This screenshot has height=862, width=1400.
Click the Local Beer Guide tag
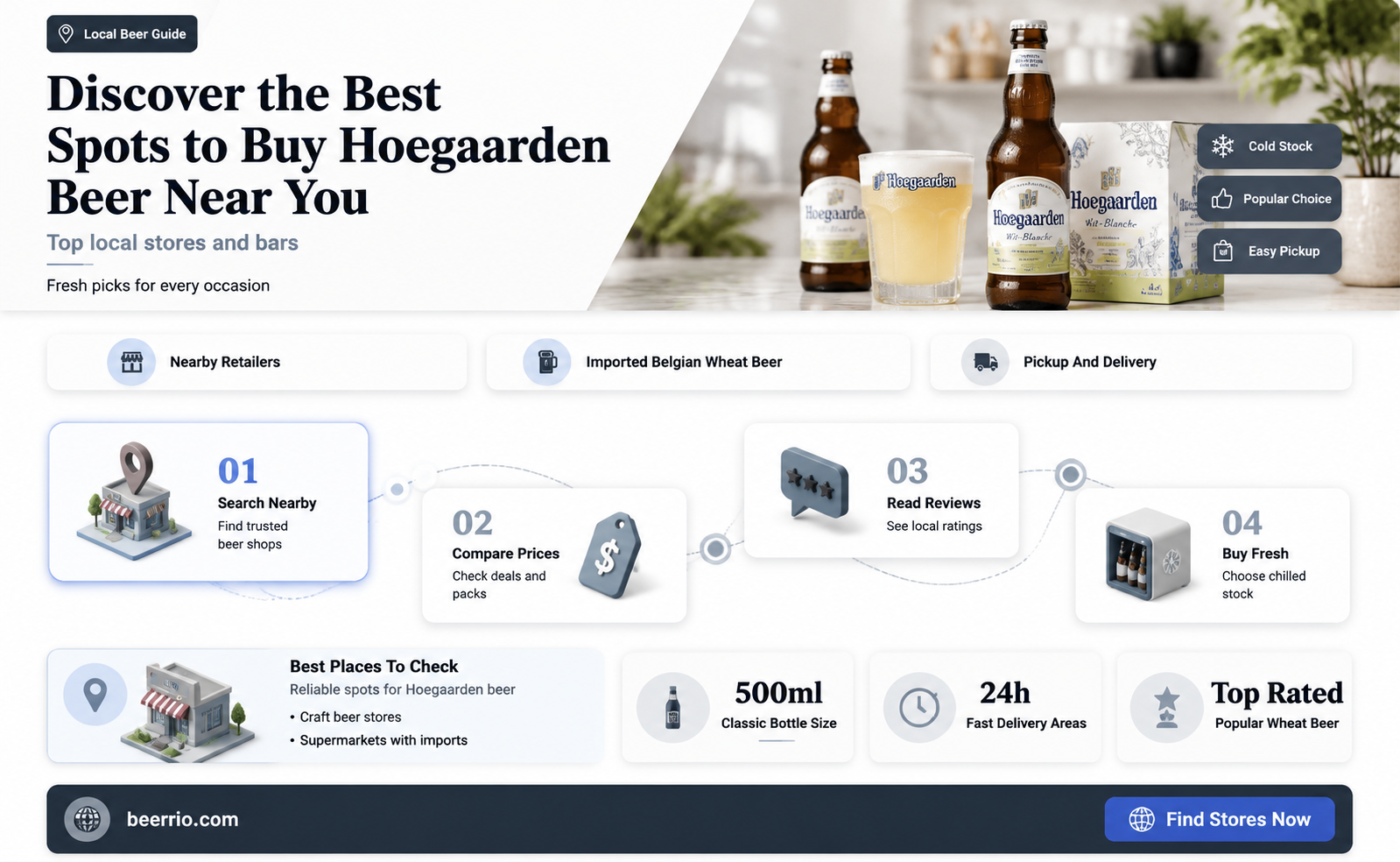click(122, 34)
